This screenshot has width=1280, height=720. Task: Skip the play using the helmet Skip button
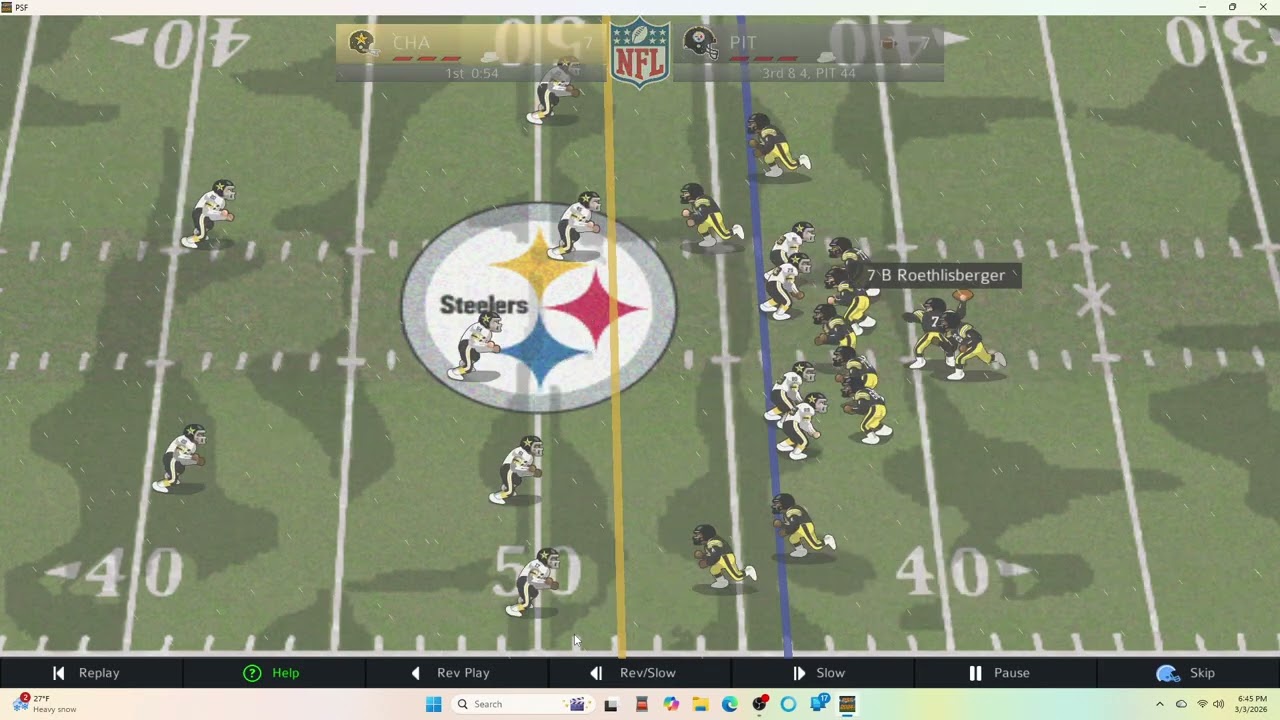pyautogui.click(x=1186, y=673)
